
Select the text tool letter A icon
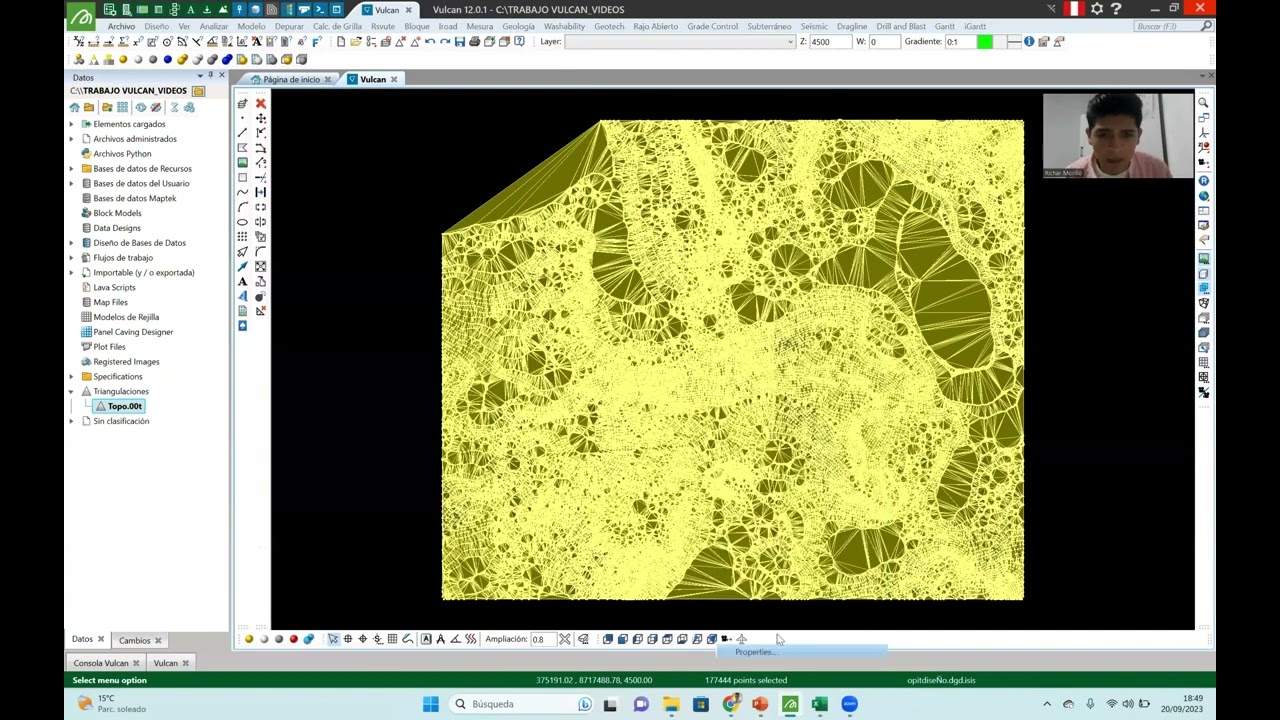[x=242, y=281]
